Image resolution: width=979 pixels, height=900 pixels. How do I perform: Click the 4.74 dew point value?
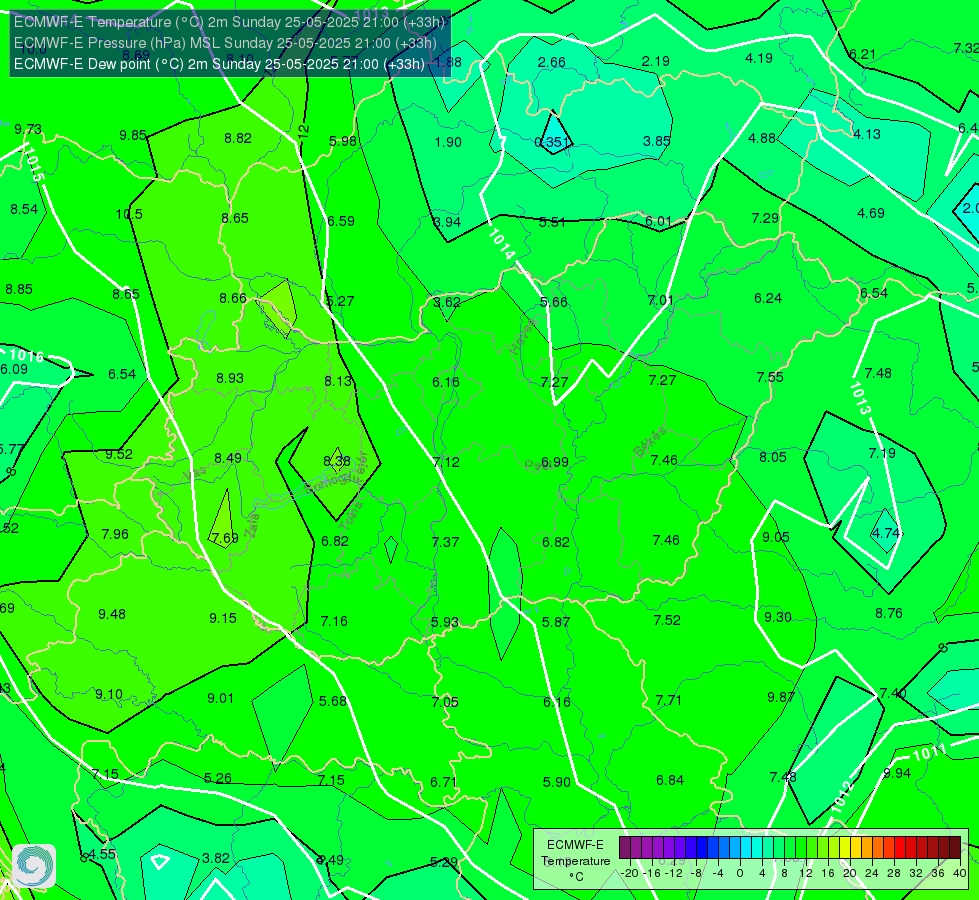coord(885,533)
